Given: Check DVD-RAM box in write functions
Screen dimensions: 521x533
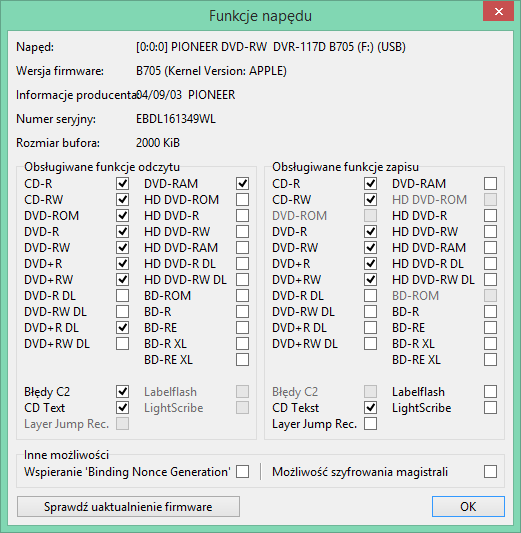Looking at the screenshot, I should [490, 184].
